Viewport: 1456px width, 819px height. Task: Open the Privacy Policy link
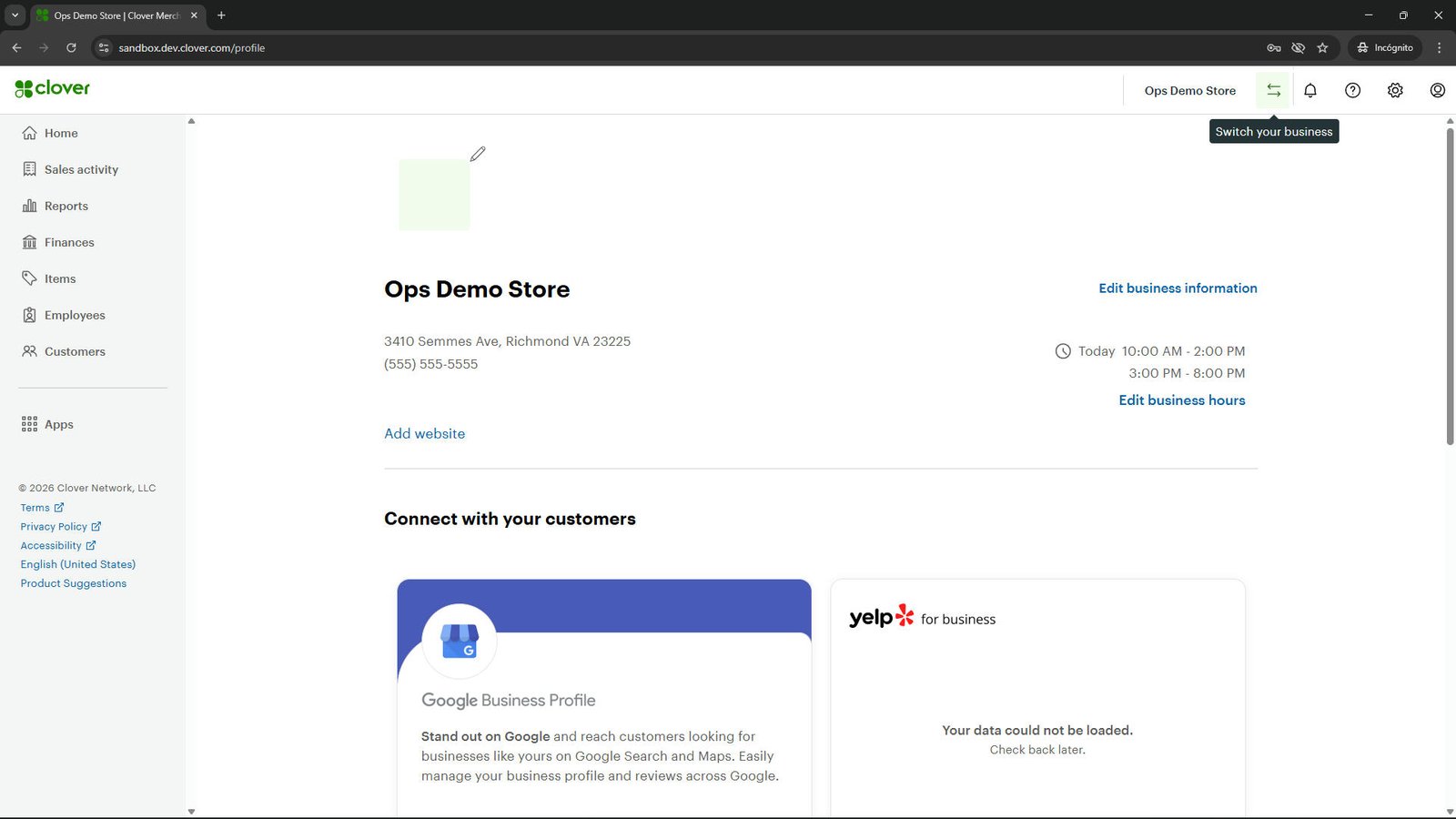click(x=61, y=527)
